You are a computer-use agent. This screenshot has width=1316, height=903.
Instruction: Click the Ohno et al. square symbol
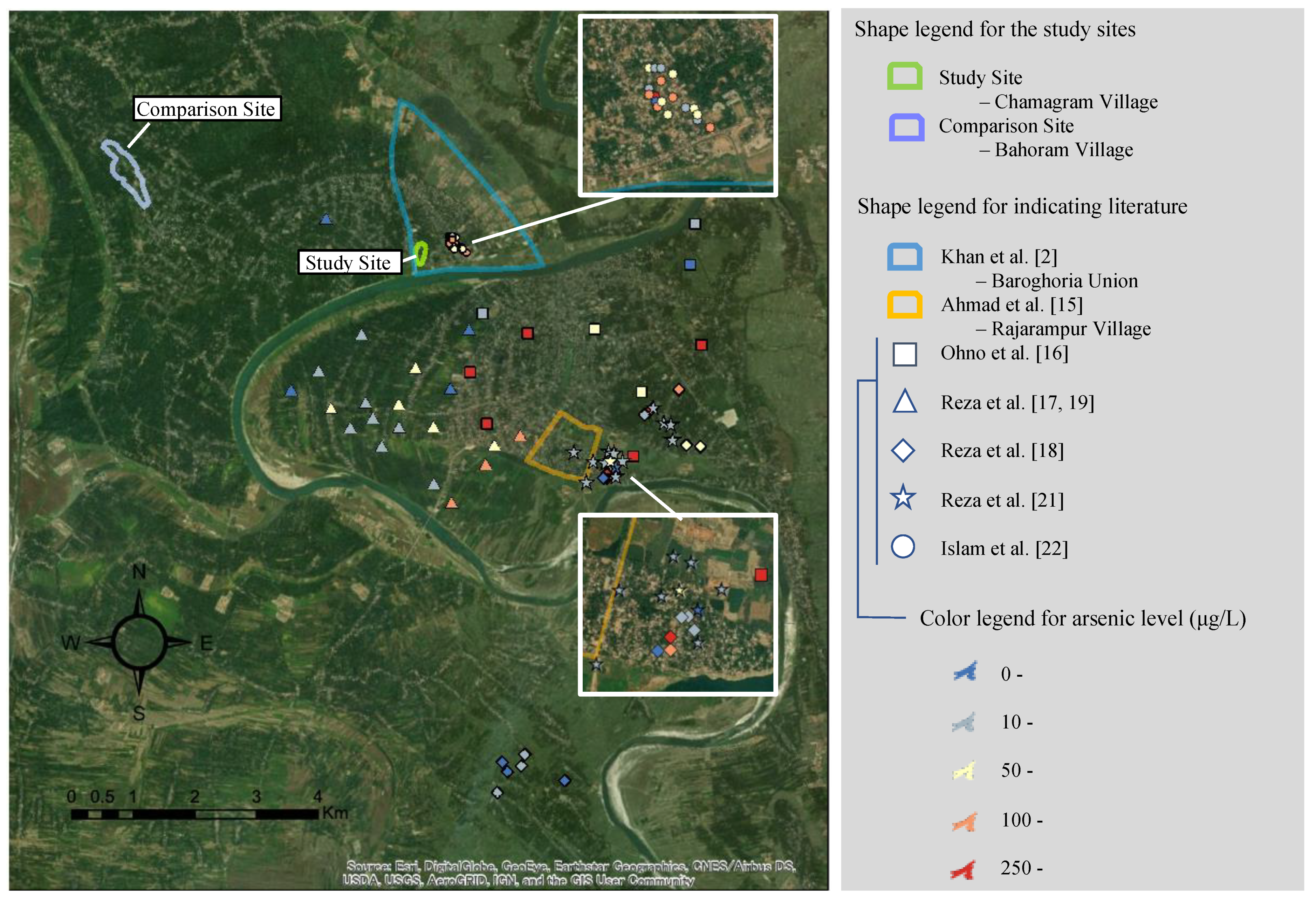(904, 354)
